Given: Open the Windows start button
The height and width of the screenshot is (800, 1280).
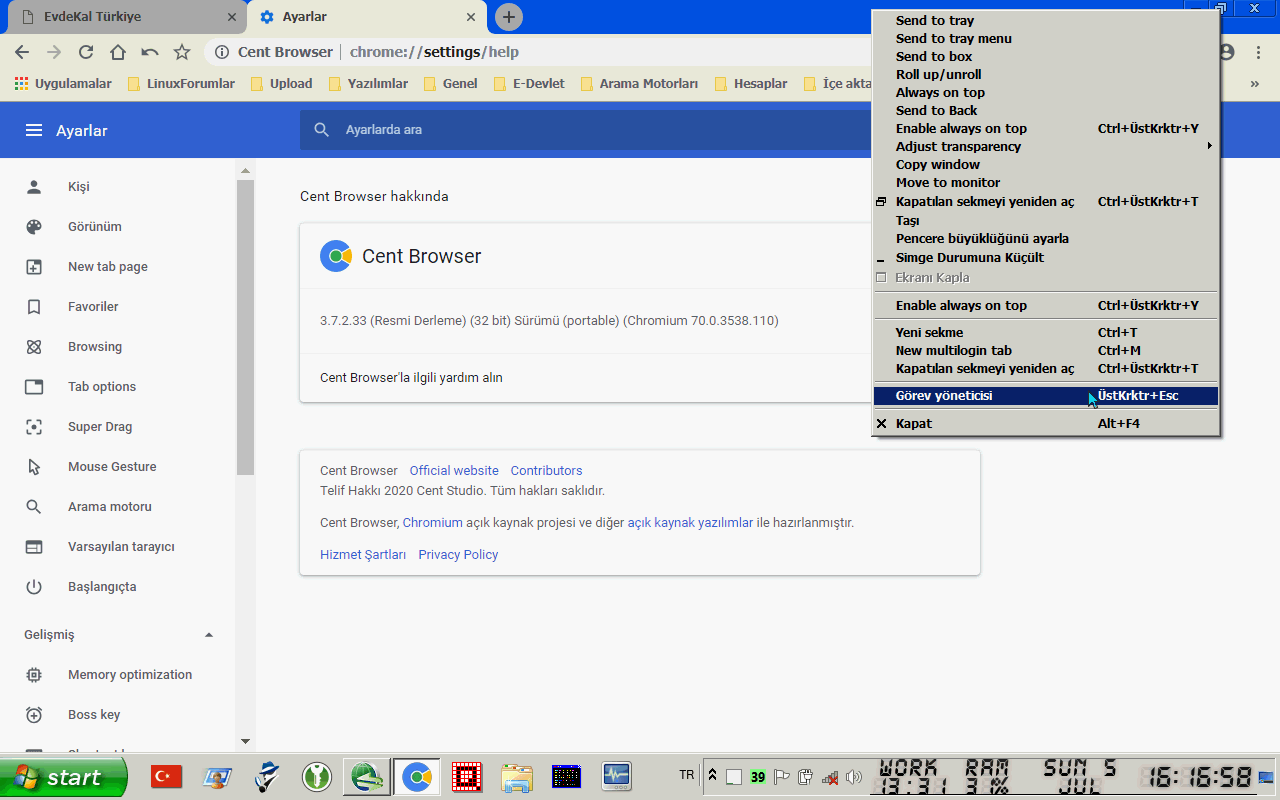Looking at the screenshot, I should tap(64, 777).
